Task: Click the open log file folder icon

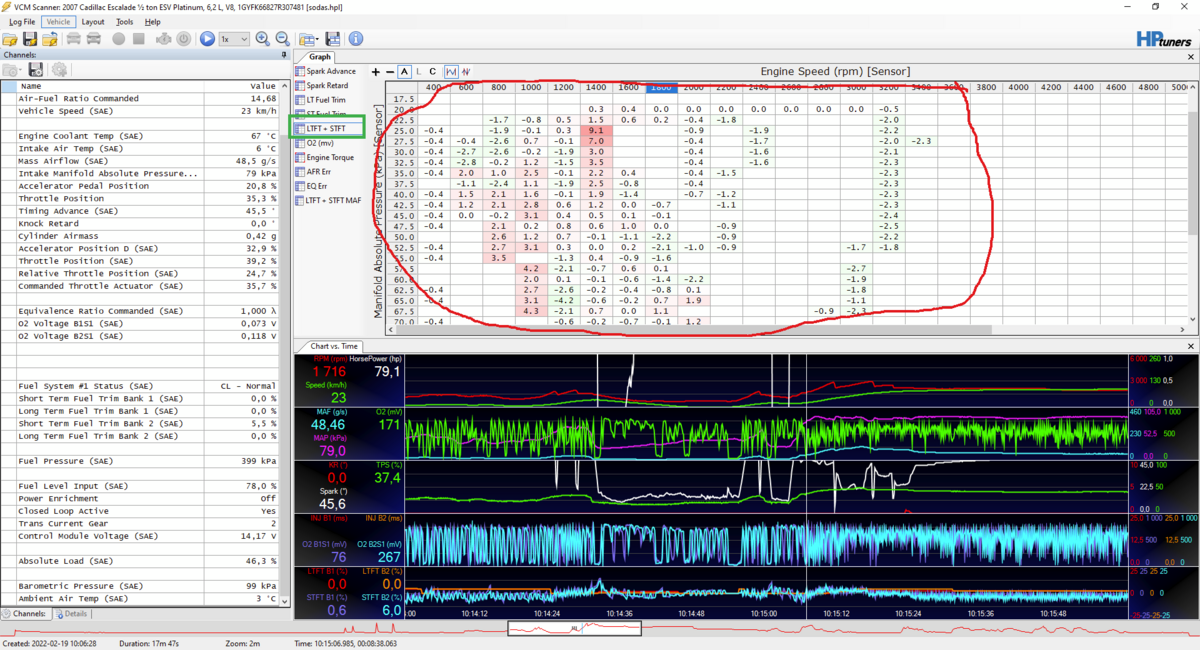Action: [x=10, y=39]
